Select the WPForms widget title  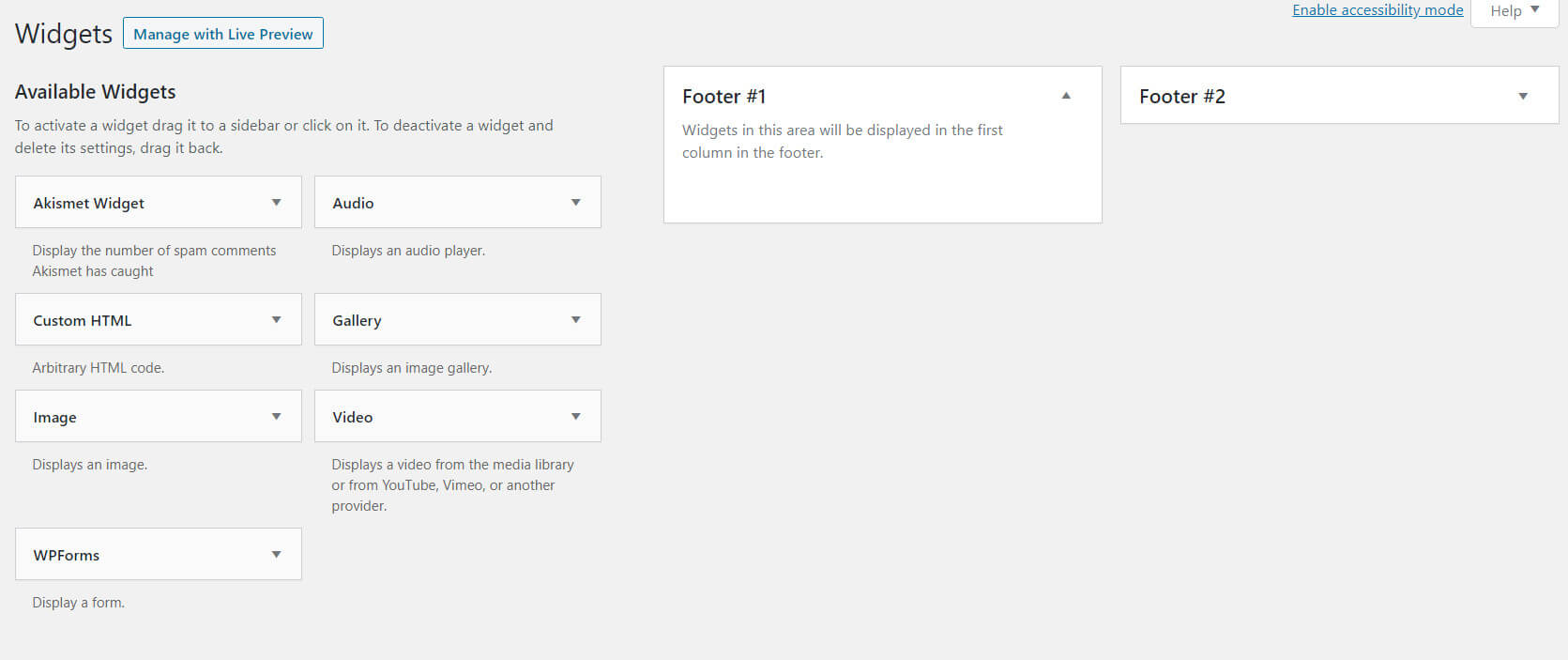click(67, 555)
